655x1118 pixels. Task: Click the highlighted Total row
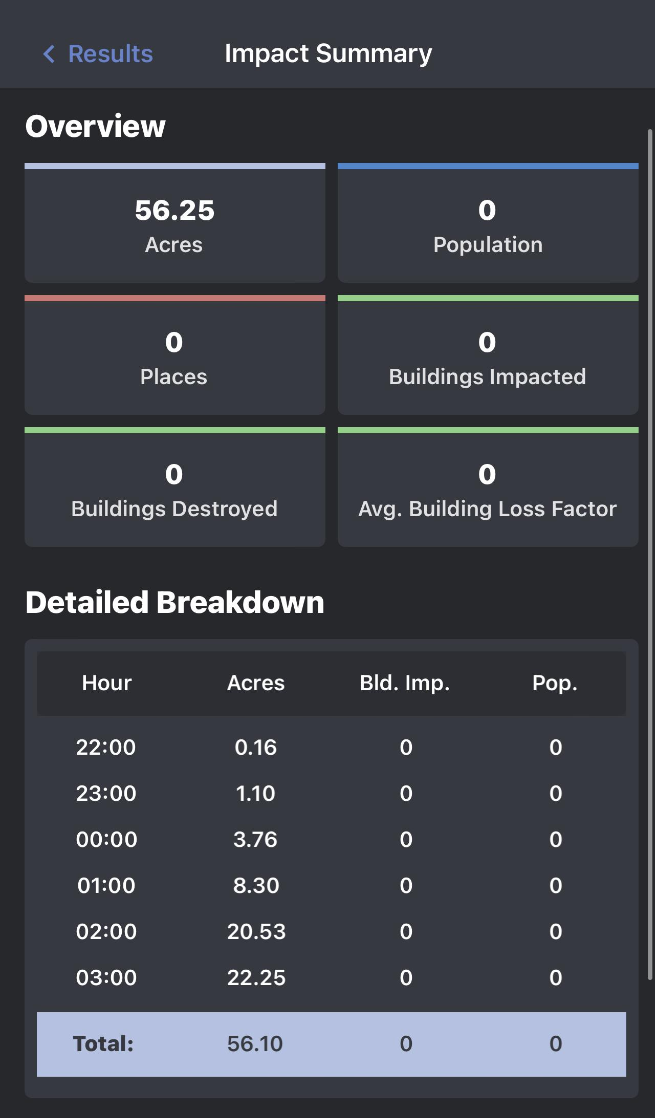tap(331, 1044)
